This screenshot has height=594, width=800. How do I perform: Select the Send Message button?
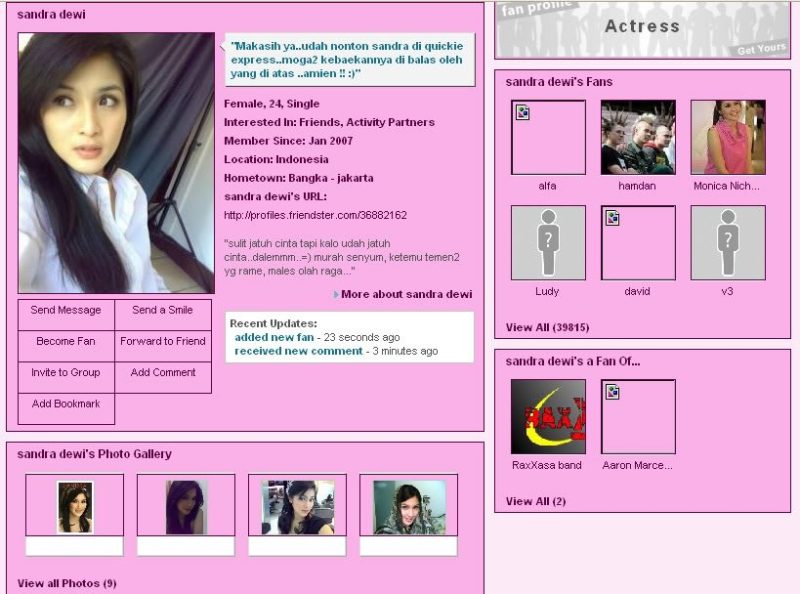65,311
